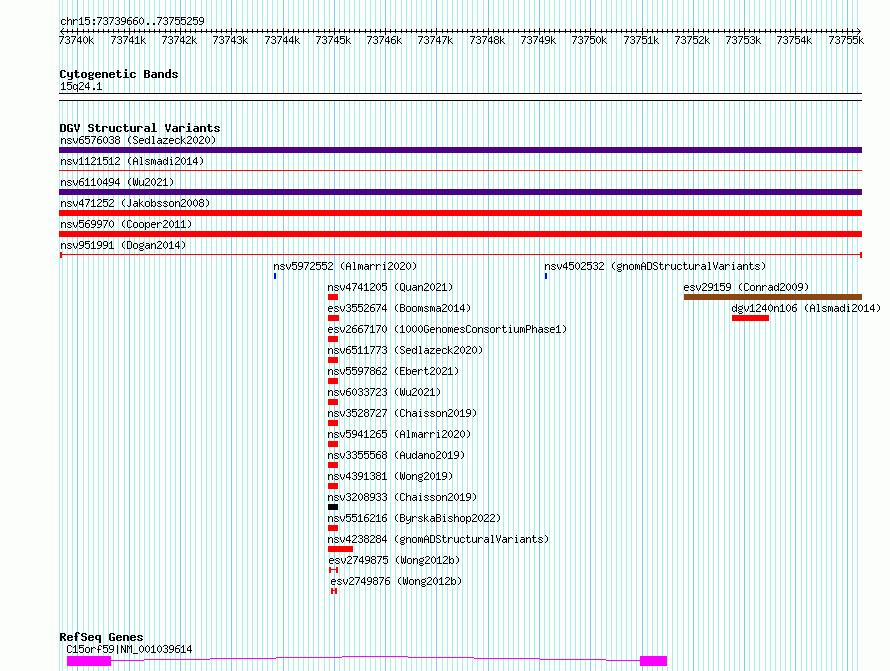Click the red bar under nsv4238284
Viewport: 890px width, 671px height.
[x=341, y=549]
